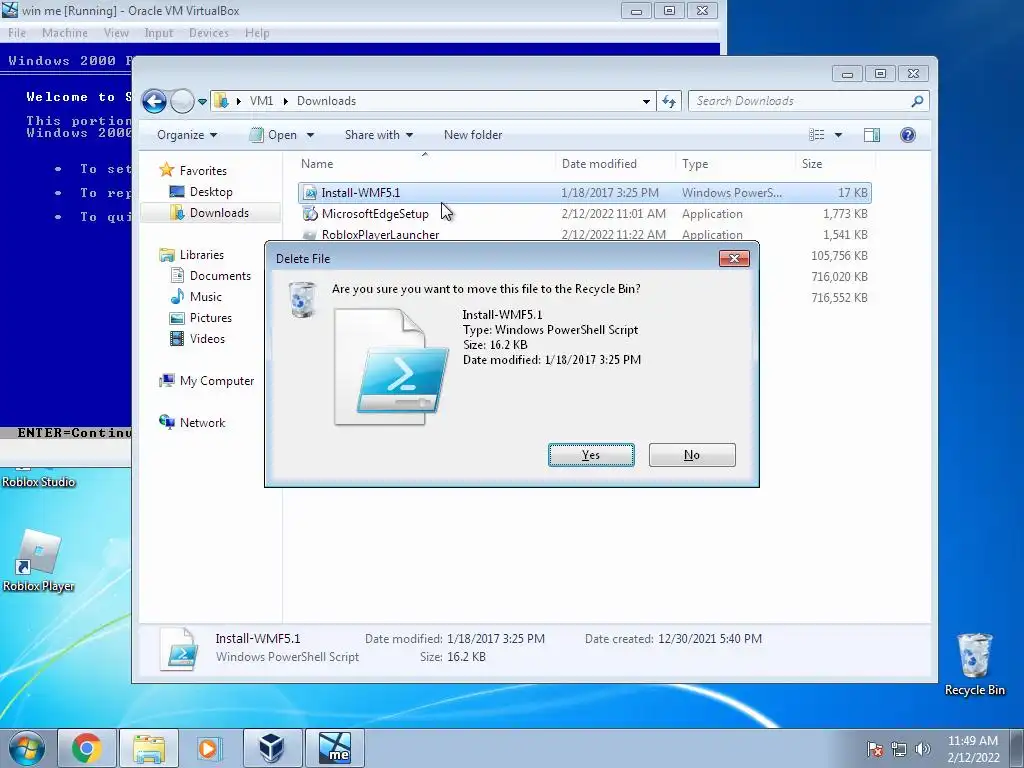Sort files by the Type column

coord(695,164)
